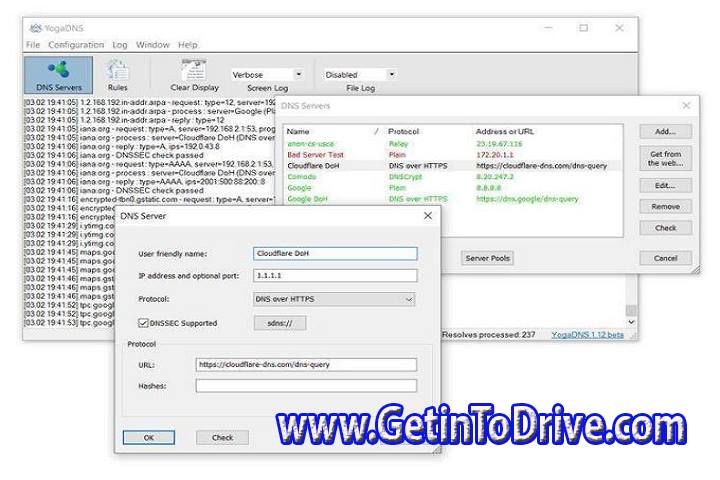Click the Check button in DNS Servers window

point(665,228)
